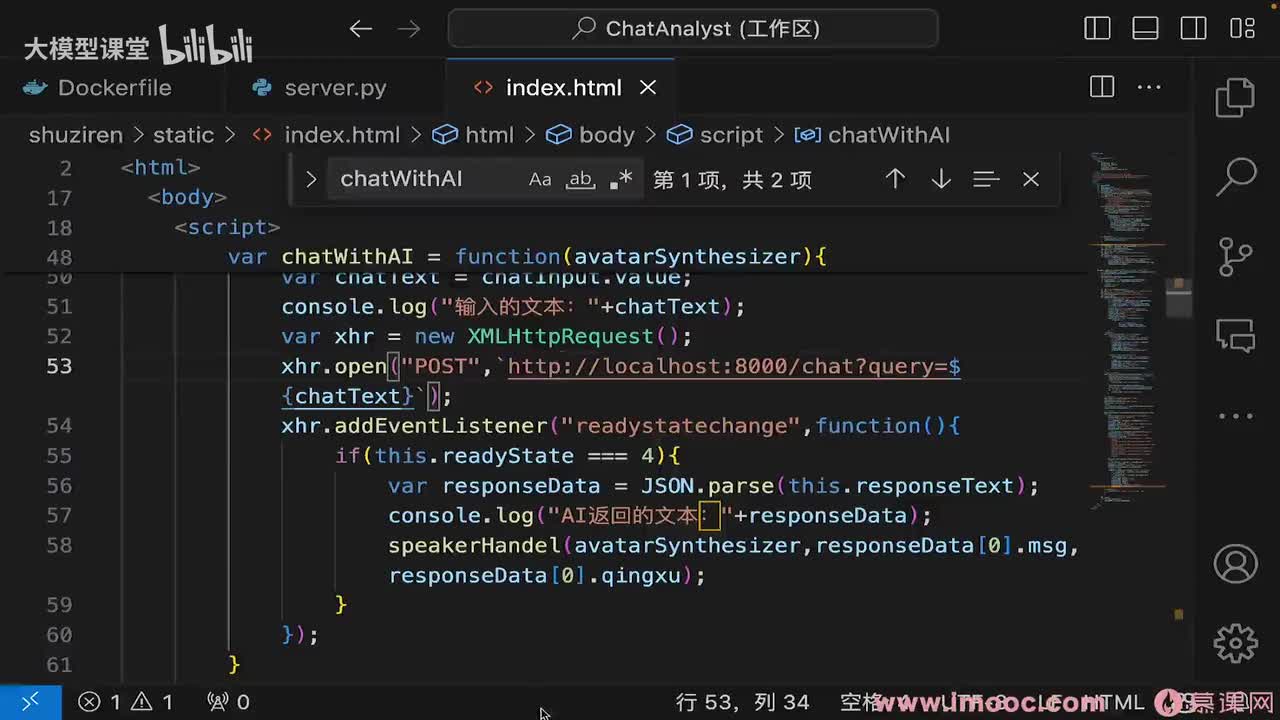Open the ChatAnalyst command center search box

[693, 28]
